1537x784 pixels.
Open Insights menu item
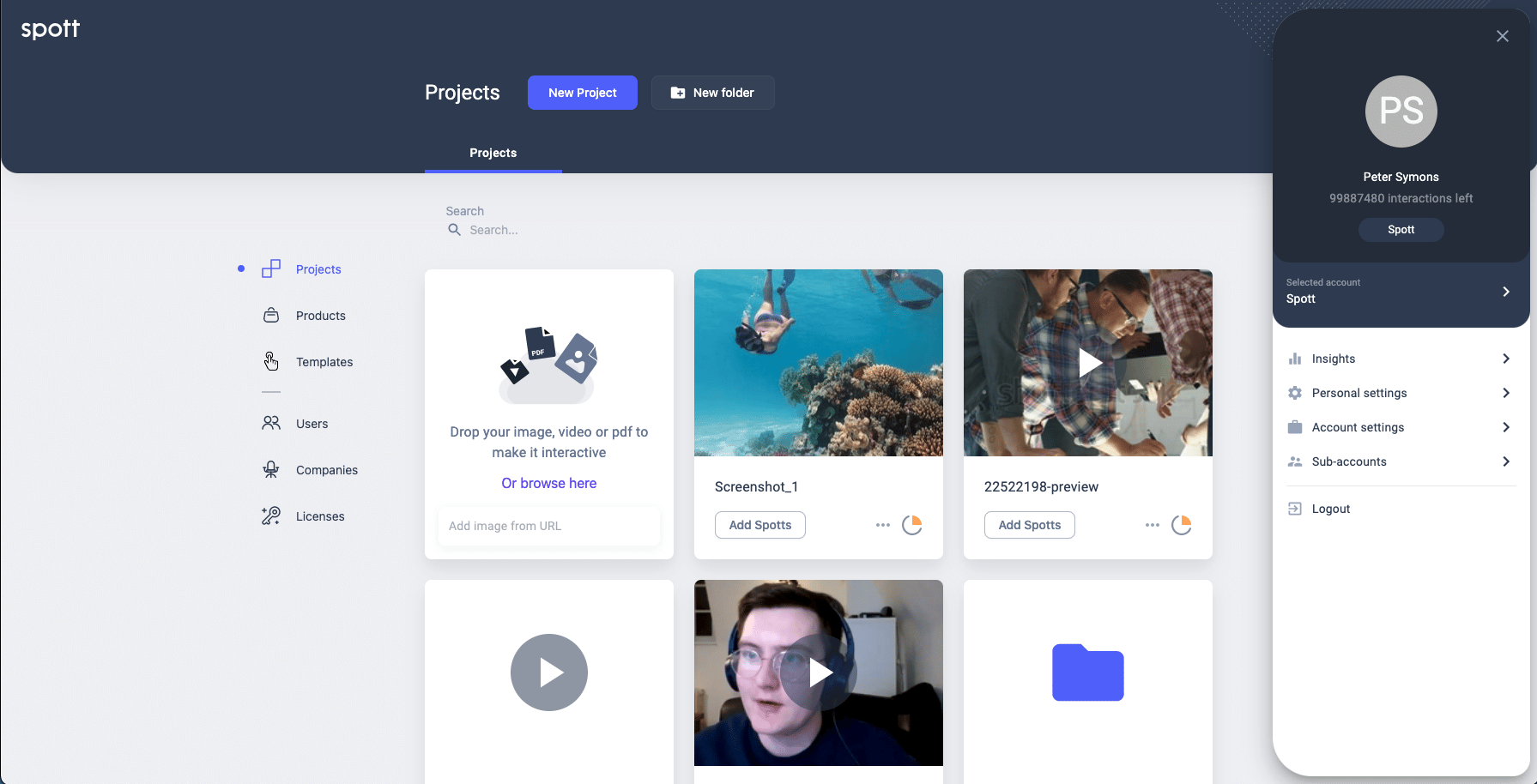(x=1334, y=359)
